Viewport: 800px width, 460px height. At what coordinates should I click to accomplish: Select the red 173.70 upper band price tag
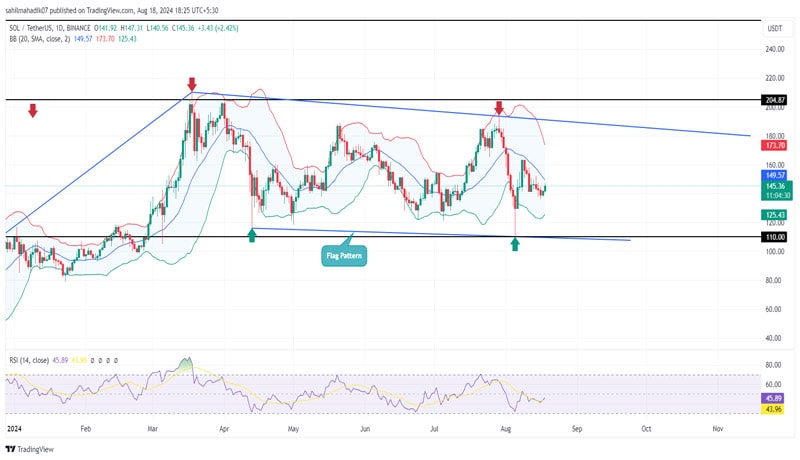773,145
